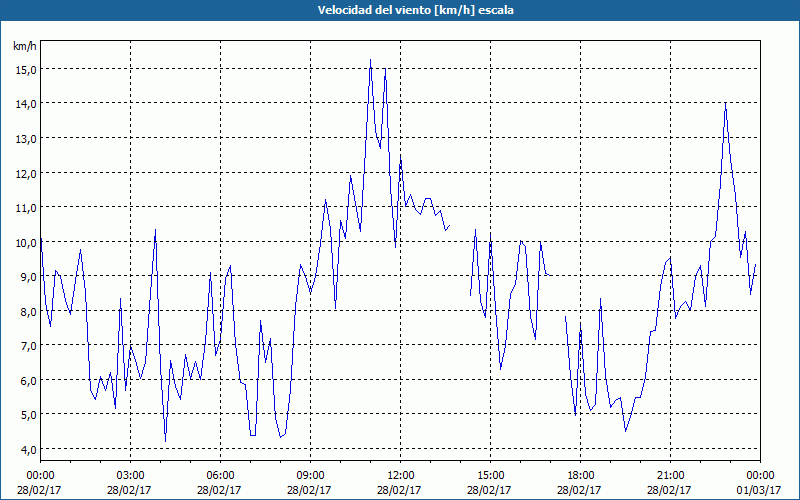Click the 11,0 y-axis value
Screen dimensions: 800x500
26,208
